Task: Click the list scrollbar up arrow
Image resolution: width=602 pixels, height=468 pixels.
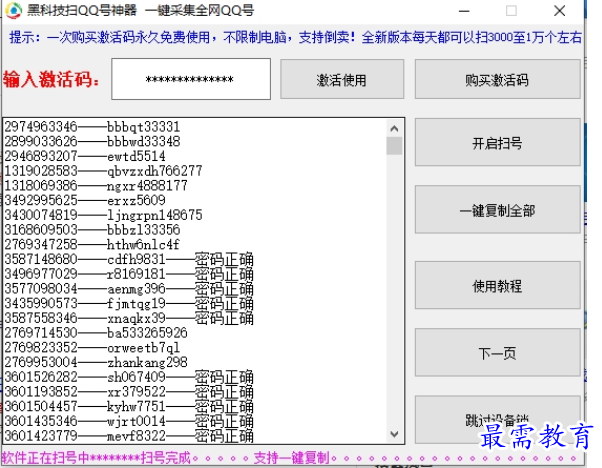Action: coord(394,128)
